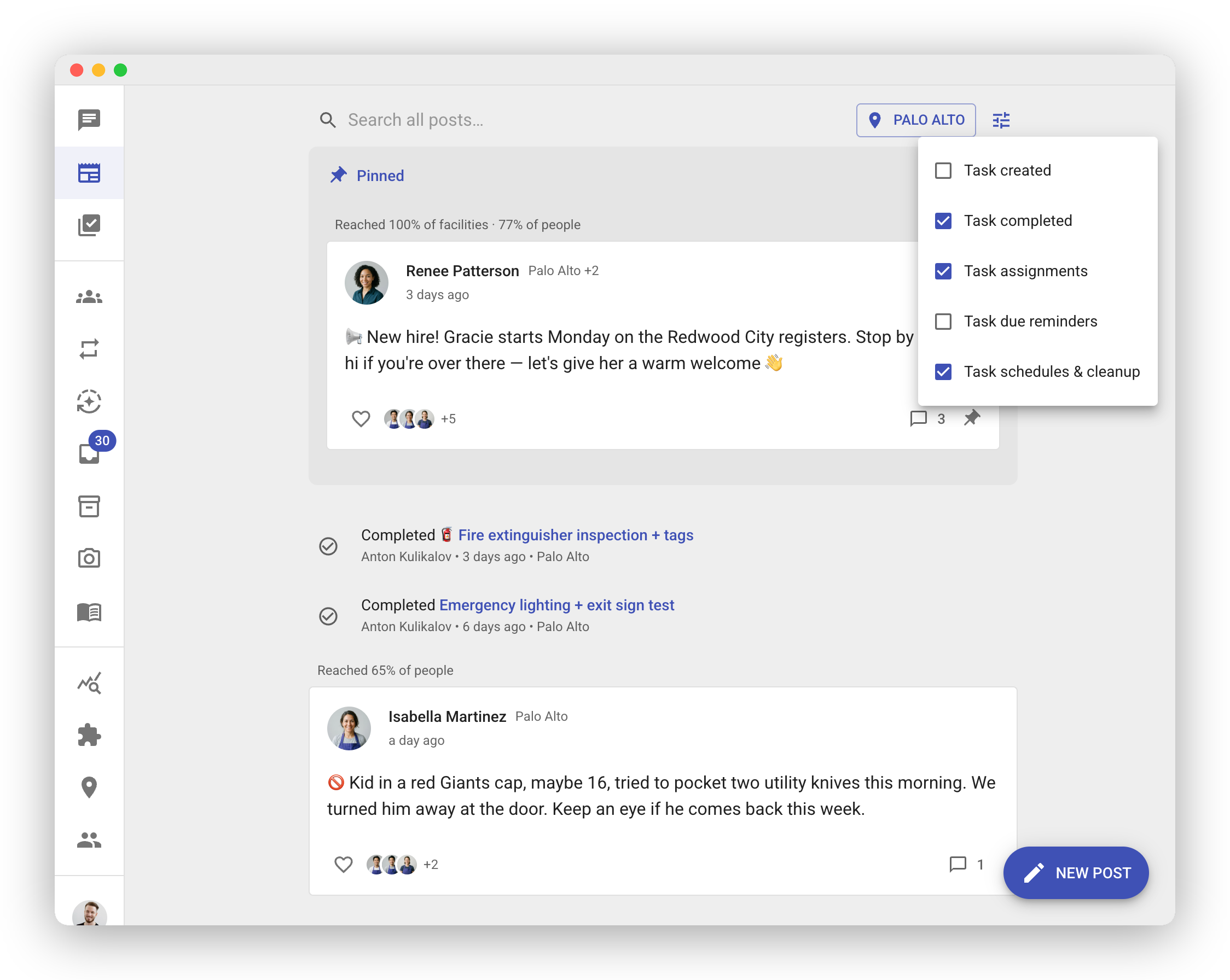Click the check circle beside Fire extinguisher task
1230x980 pixels.
tap(328, 546)
